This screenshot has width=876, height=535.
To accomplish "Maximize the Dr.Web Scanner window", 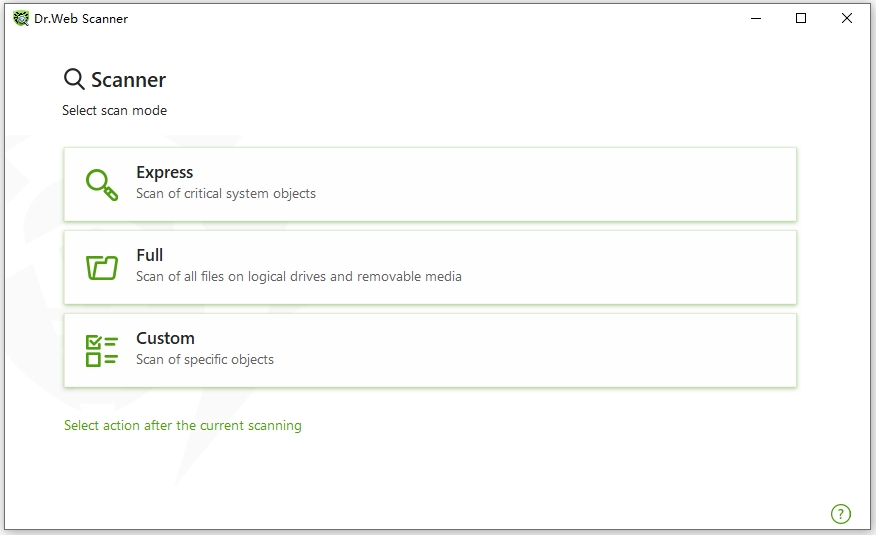I will [x=801, y=18].
